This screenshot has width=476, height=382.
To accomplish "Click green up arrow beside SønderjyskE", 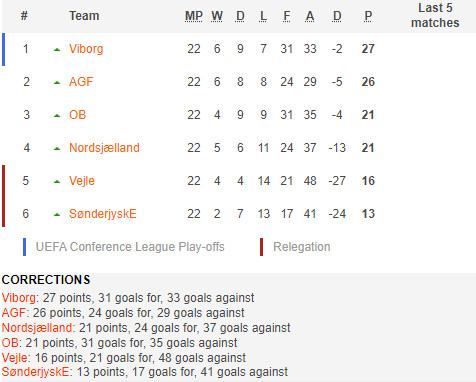I will (x=57, y=215).
